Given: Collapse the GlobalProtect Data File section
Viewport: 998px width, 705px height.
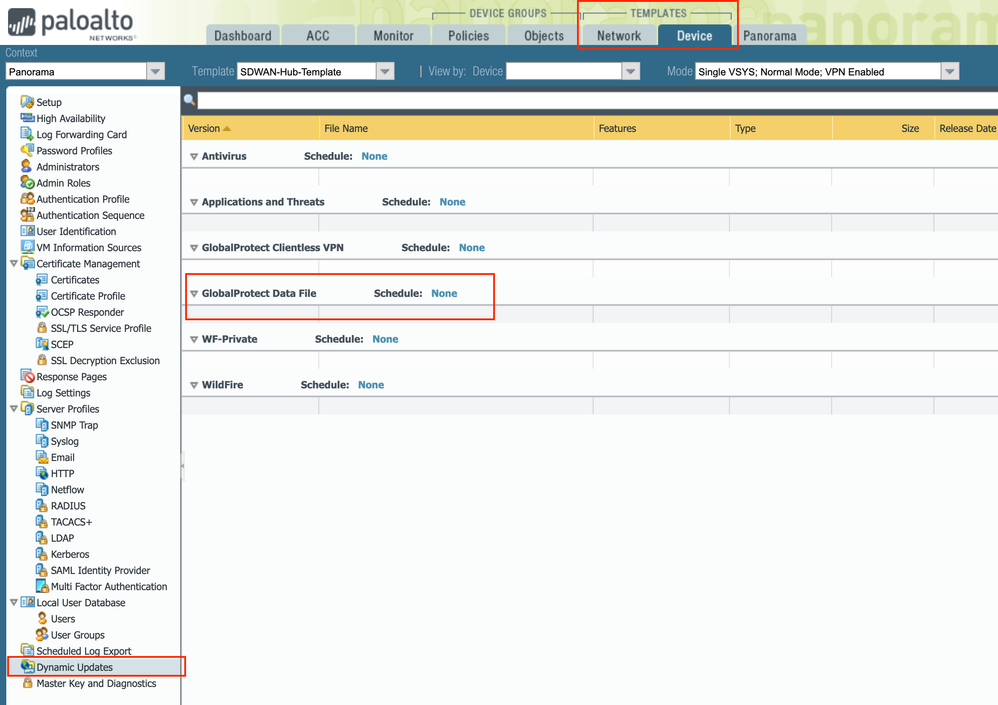Looking at the screenshot, I should pos(194,294).
